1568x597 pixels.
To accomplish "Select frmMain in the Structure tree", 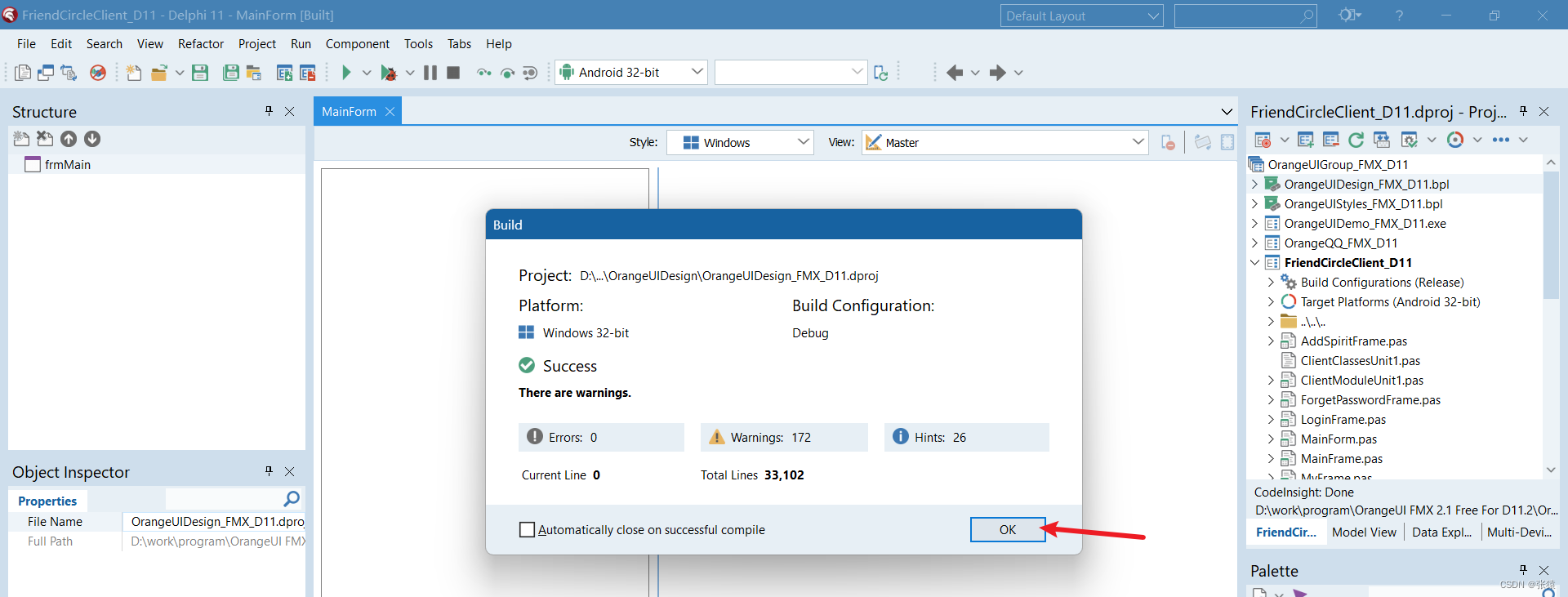I will tap(68, 164).
